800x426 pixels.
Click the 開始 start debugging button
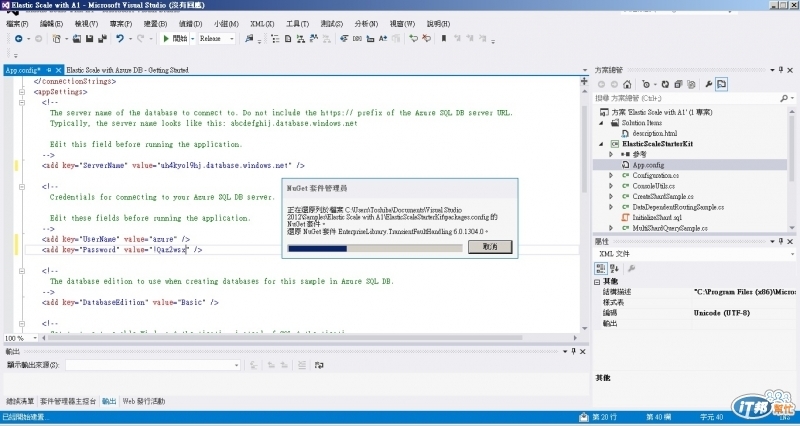pos(175,39)
